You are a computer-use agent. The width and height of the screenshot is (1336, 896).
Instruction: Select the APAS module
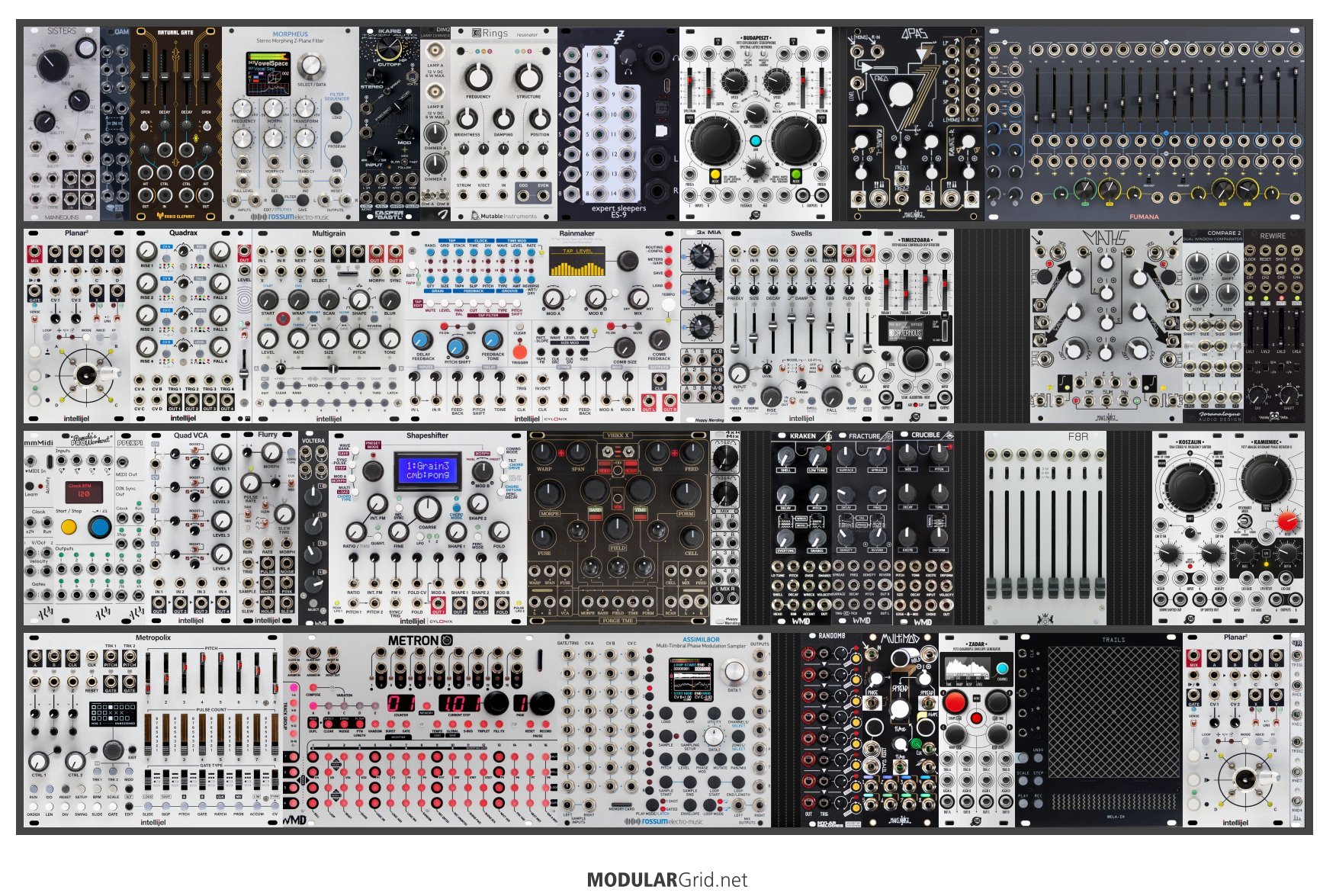pyautogui.click(x=915, y=124)
